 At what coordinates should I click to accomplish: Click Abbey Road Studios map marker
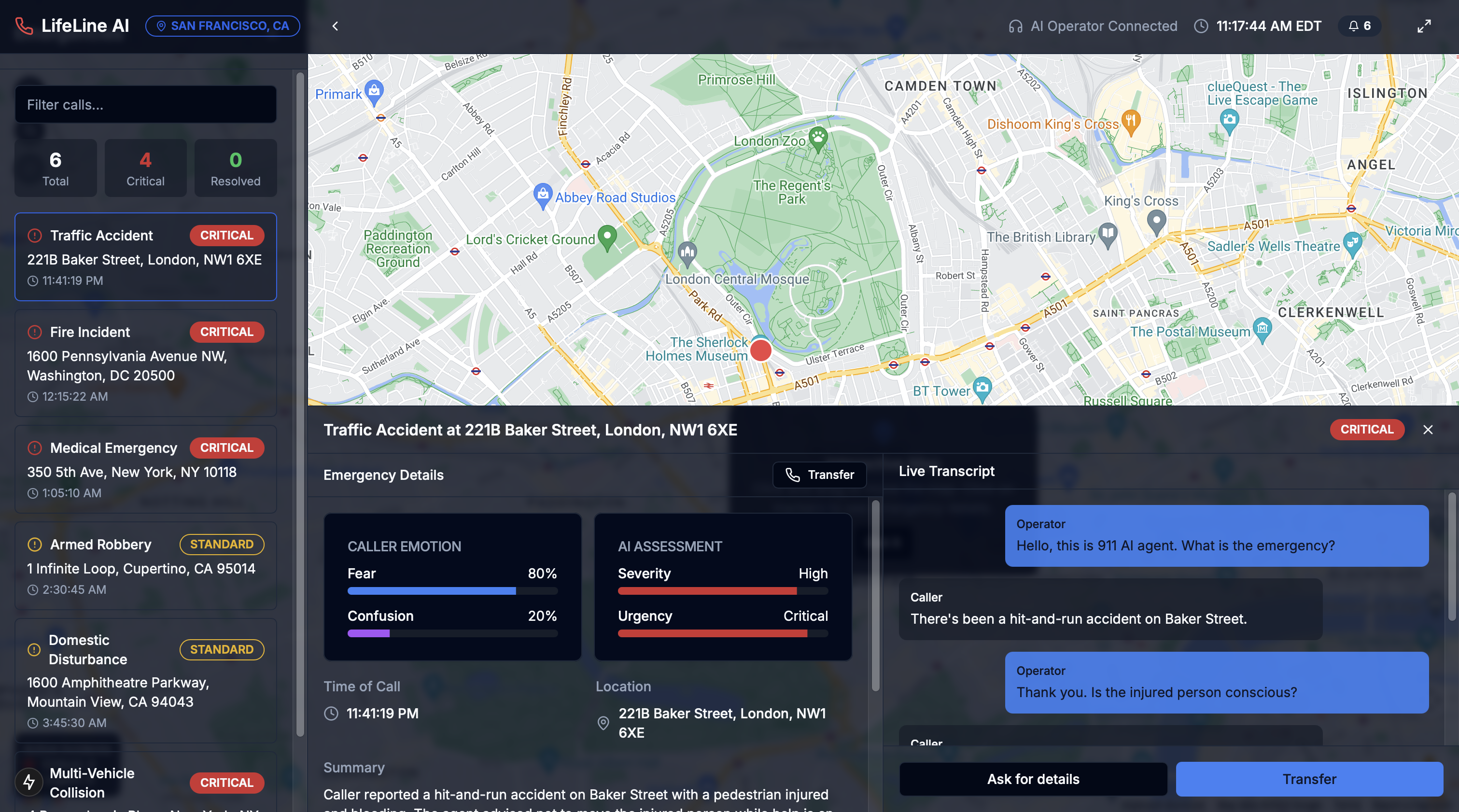click(x=543, y=194)
